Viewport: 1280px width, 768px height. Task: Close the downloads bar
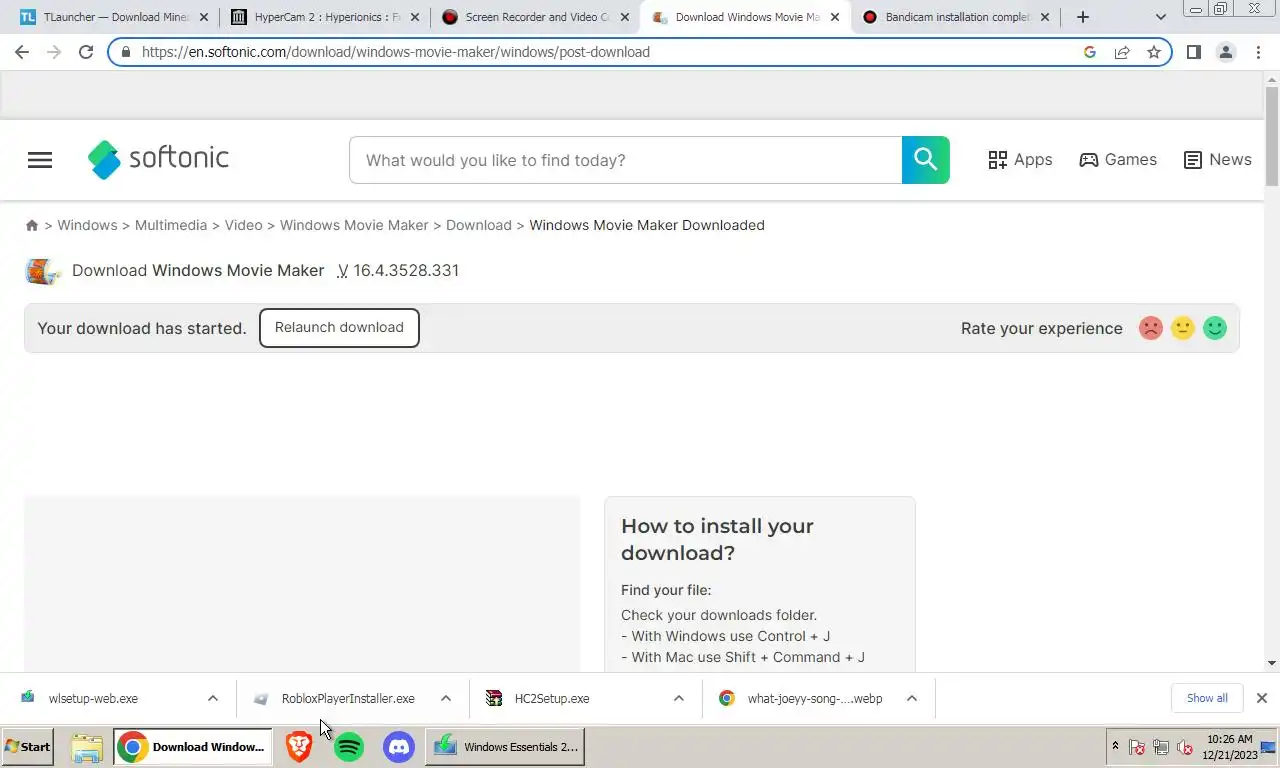[1262, 698]
